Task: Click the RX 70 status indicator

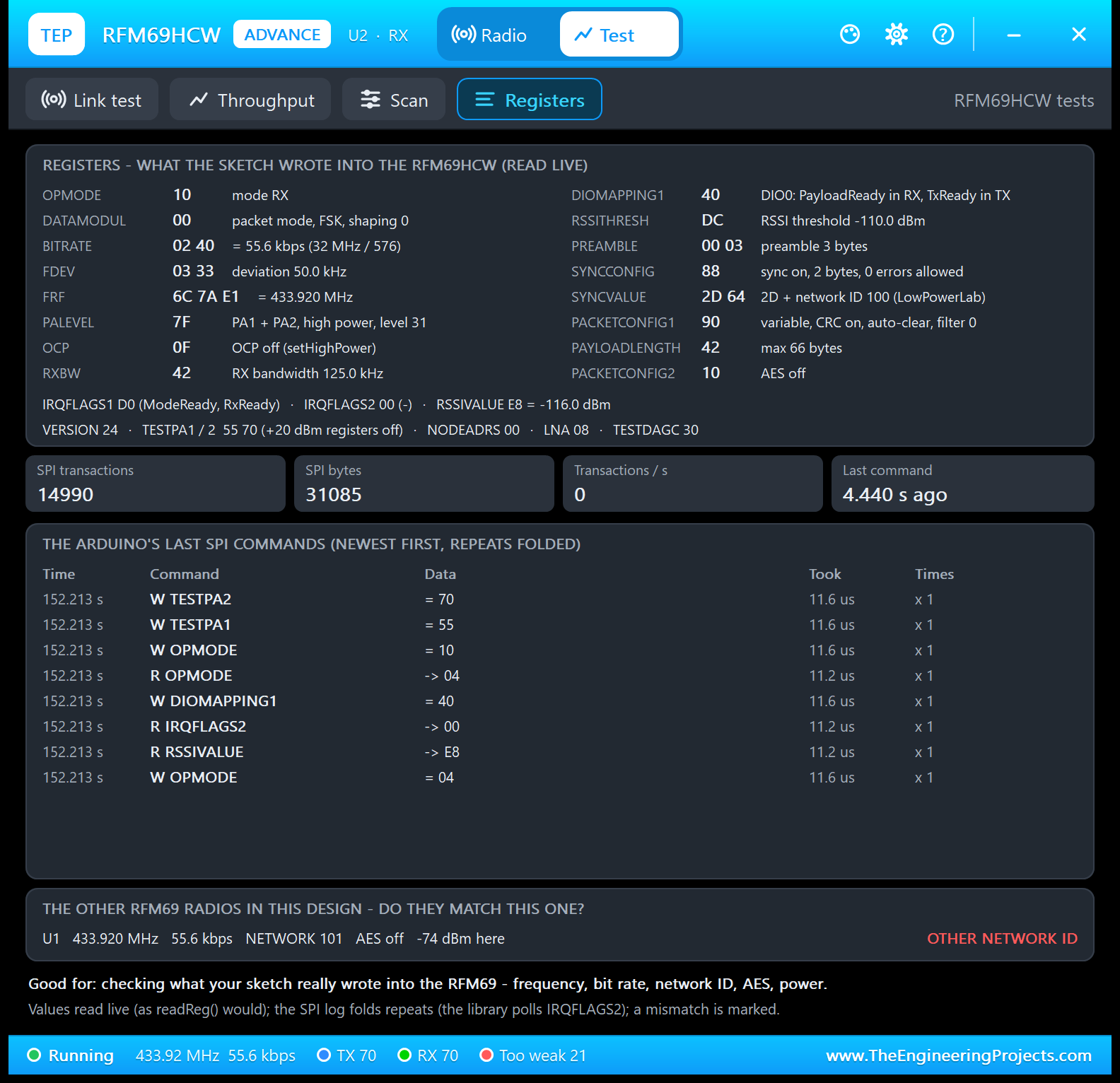Action: click(428, 1055)
